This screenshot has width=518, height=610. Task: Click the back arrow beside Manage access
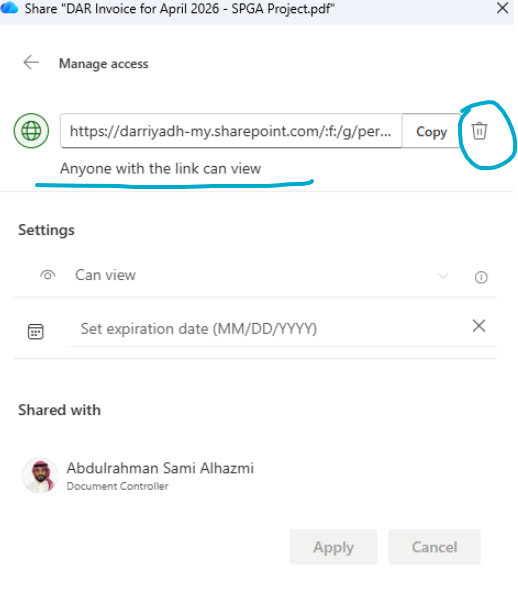point(31,62)
